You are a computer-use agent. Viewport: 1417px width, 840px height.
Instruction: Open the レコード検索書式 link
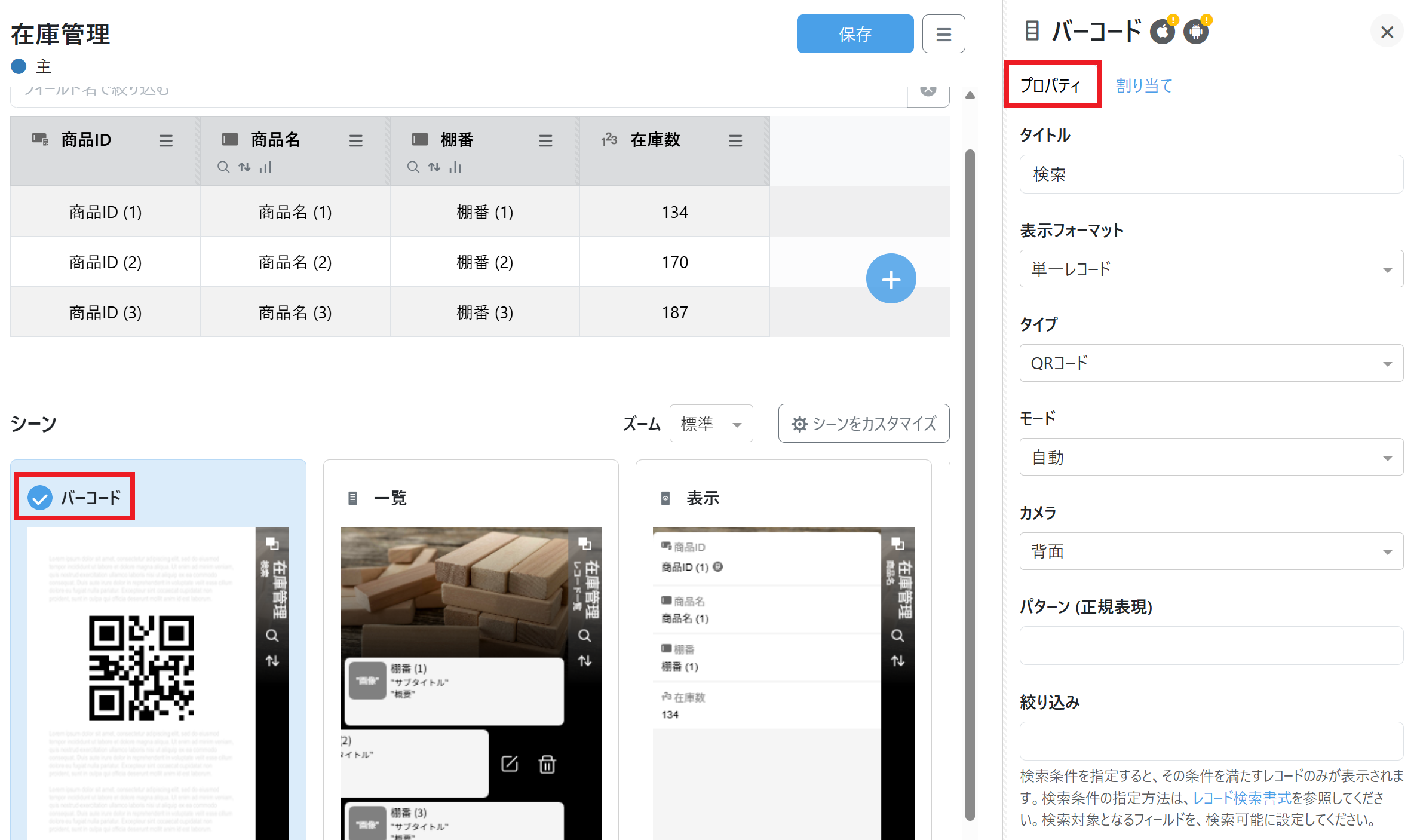pyautogui.click(x=1242, y=798)
